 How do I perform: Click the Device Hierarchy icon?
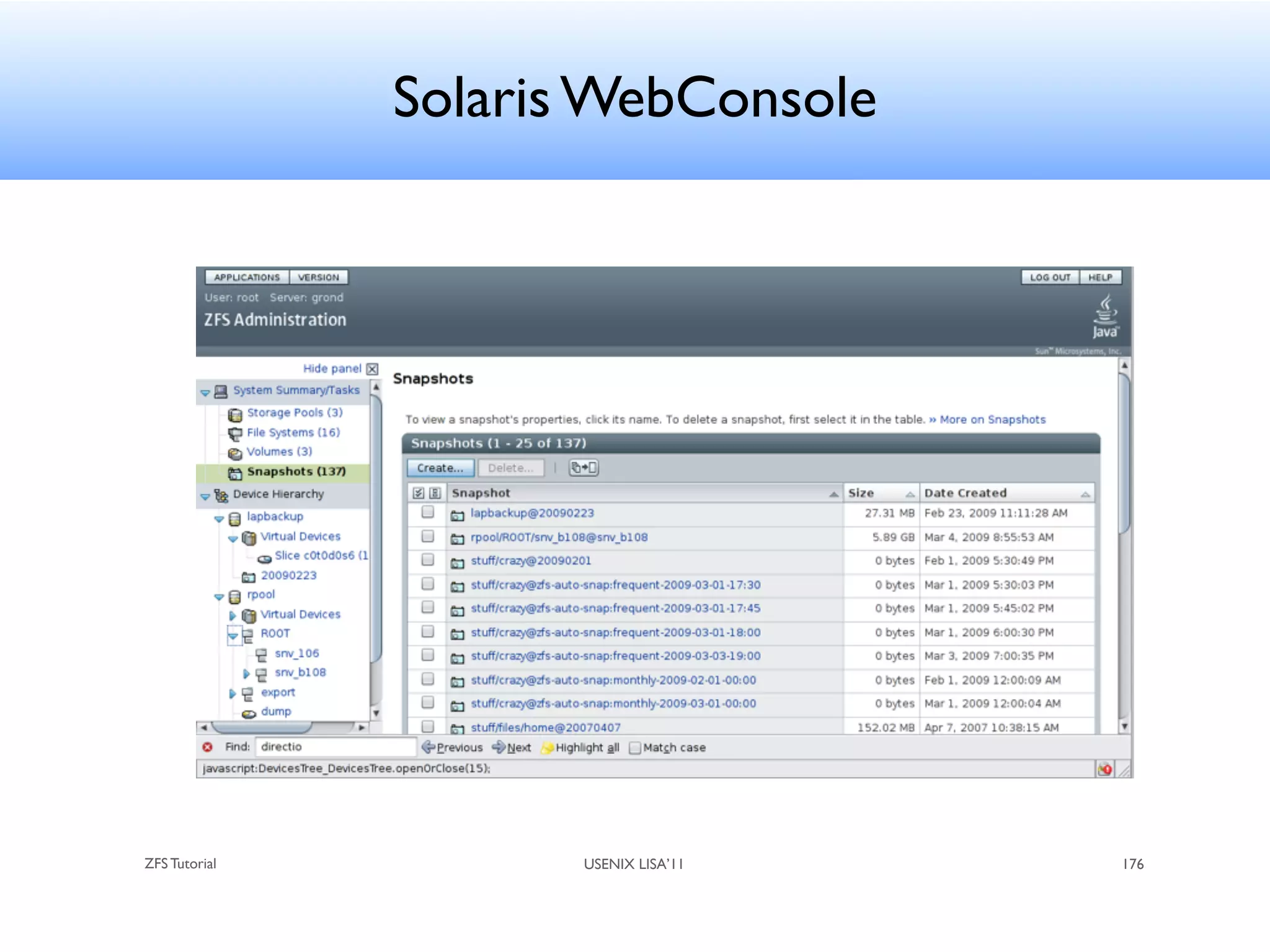pos(221,495)
